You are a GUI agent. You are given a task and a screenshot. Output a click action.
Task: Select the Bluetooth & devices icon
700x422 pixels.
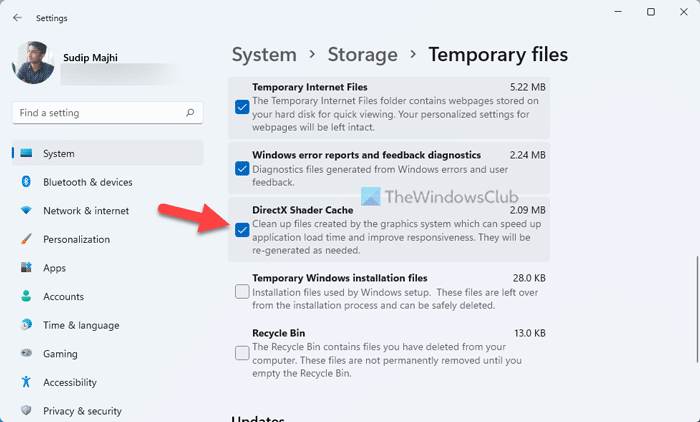[x=26, y=182]
